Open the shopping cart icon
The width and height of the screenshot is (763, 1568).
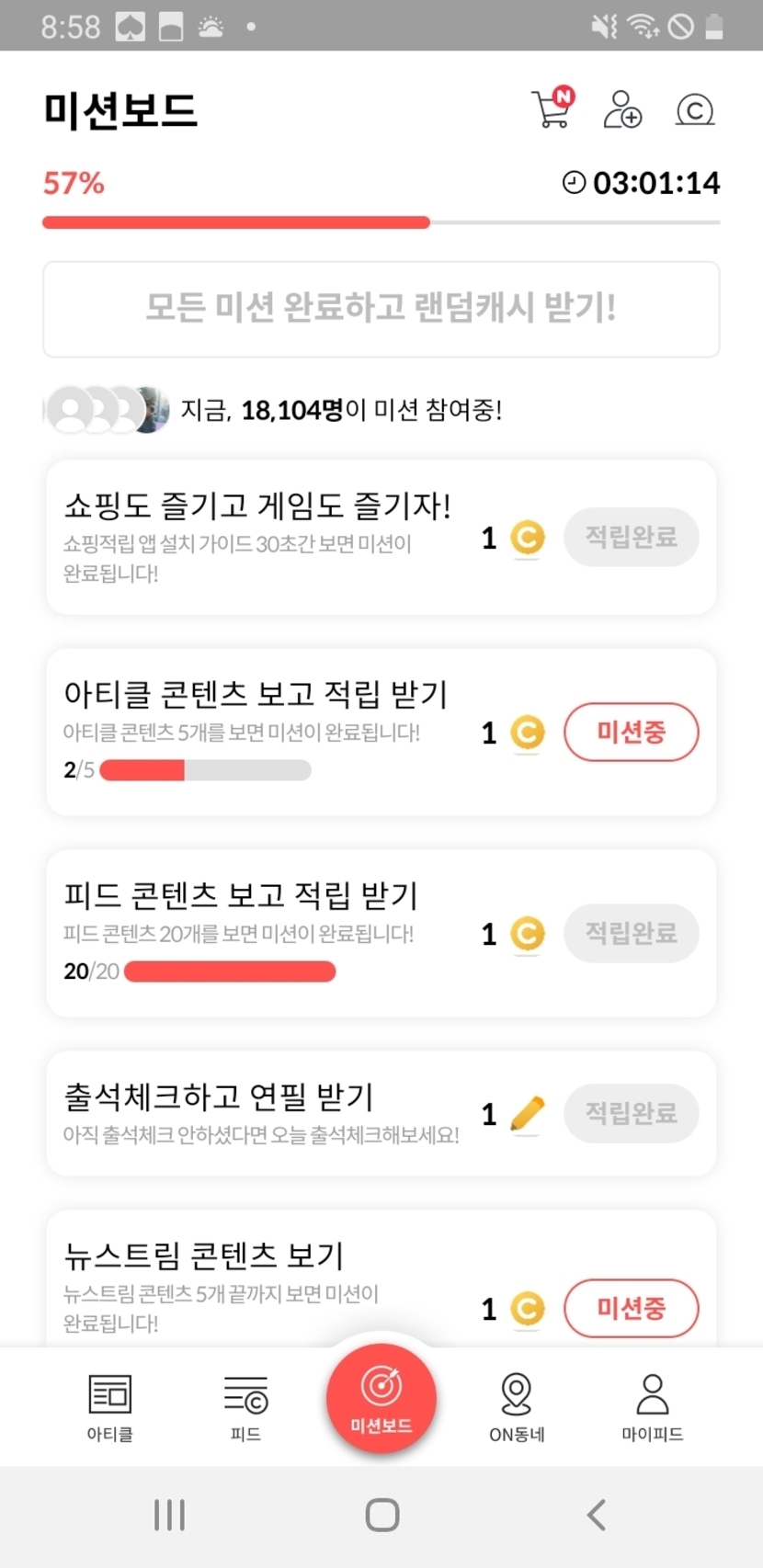click(x=552, y=108)
